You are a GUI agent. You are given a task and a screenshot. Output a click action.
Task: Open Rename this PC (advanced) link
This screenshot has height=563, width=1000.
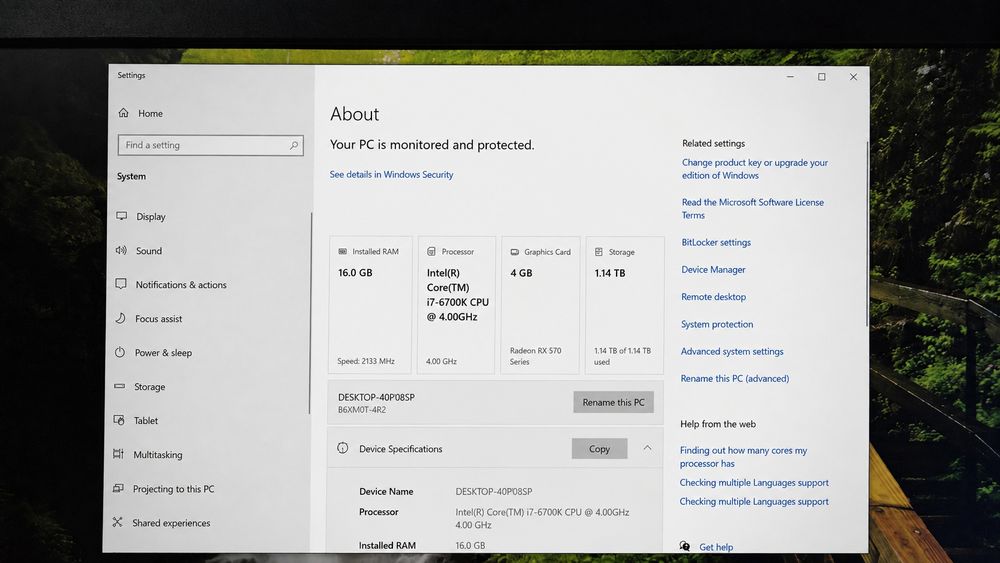[735, 378]
